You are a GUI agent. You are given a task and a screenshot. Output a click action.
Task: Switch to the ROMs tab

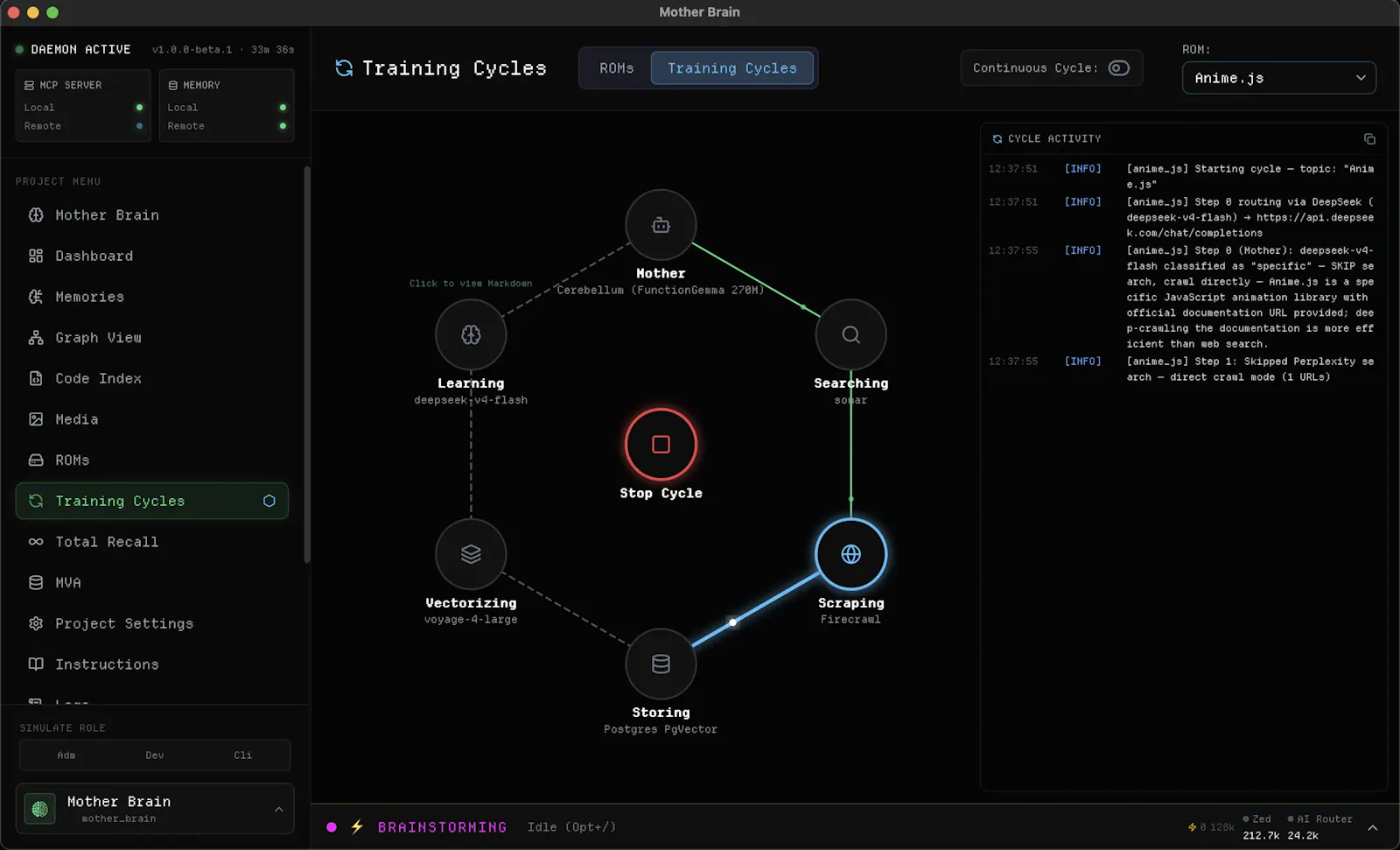pos(616,68)
